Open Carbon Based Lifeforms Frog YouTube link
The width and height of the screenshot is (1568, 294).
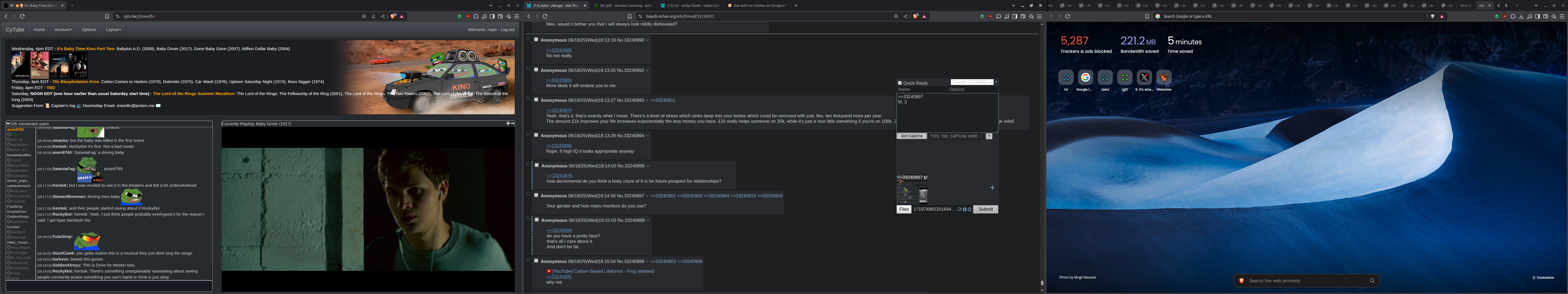pyautogui.click(x=603, y=271)
